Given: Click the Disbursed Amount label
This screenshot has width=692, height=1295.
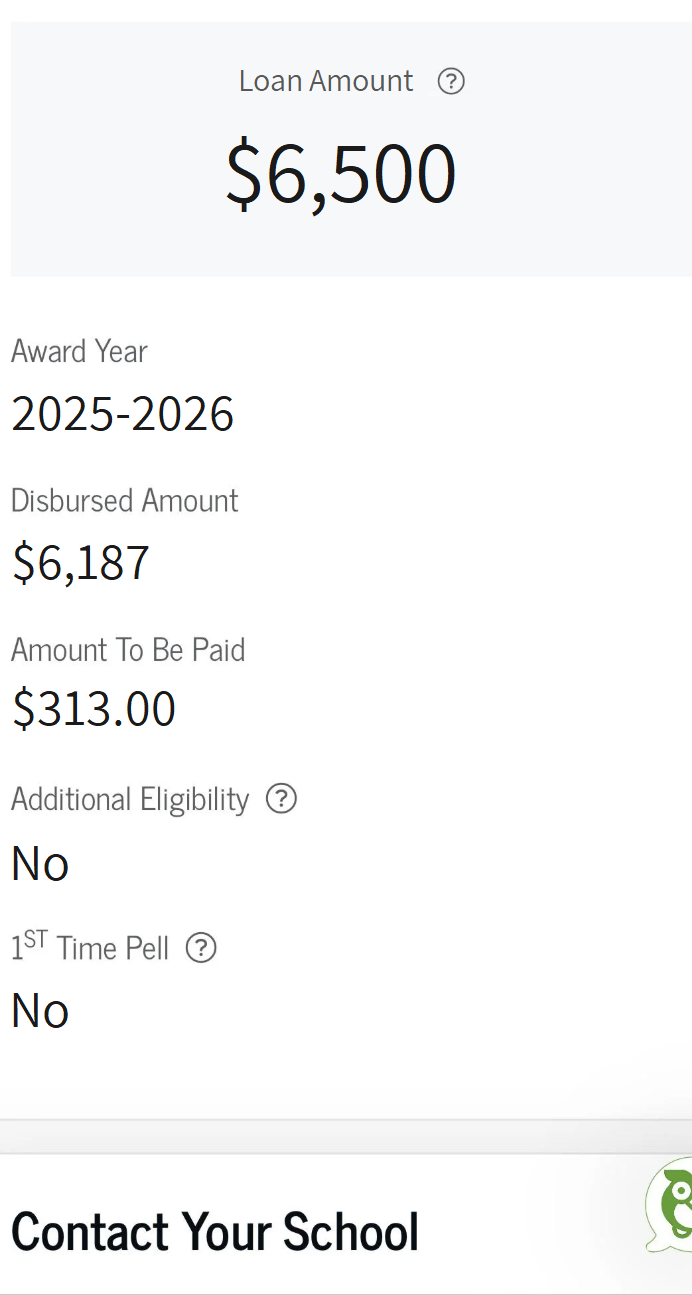Looking at the screenshot, I should 125,500.
